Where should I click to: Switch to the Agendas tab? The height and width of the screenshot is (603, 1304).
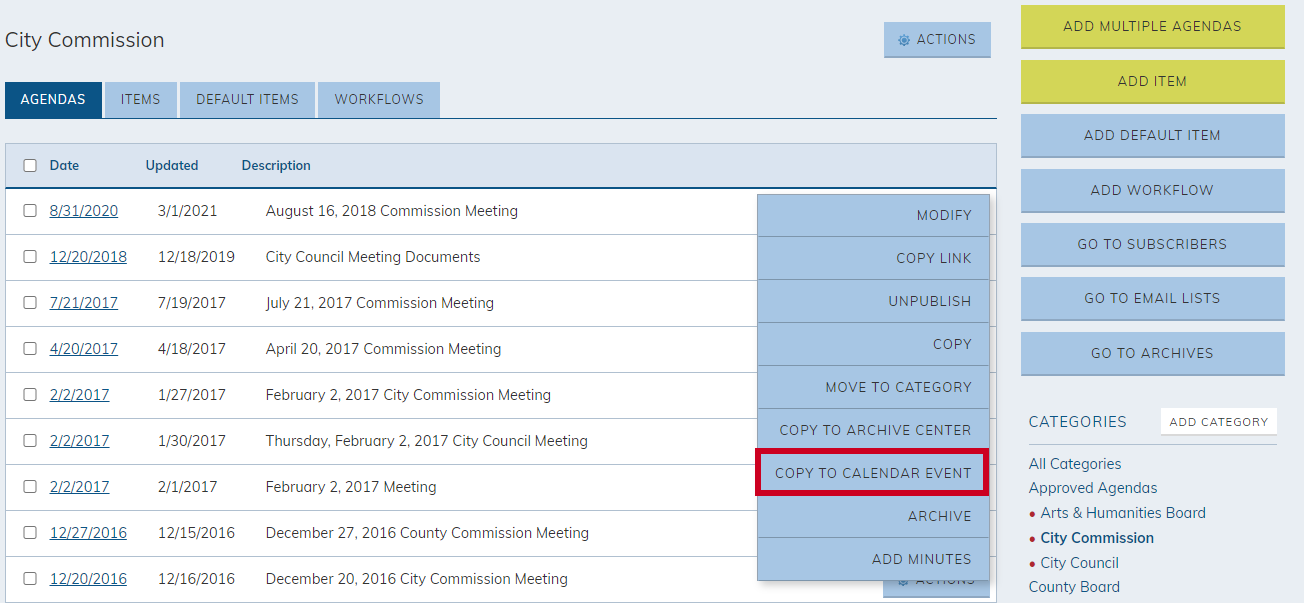point(53,100)
